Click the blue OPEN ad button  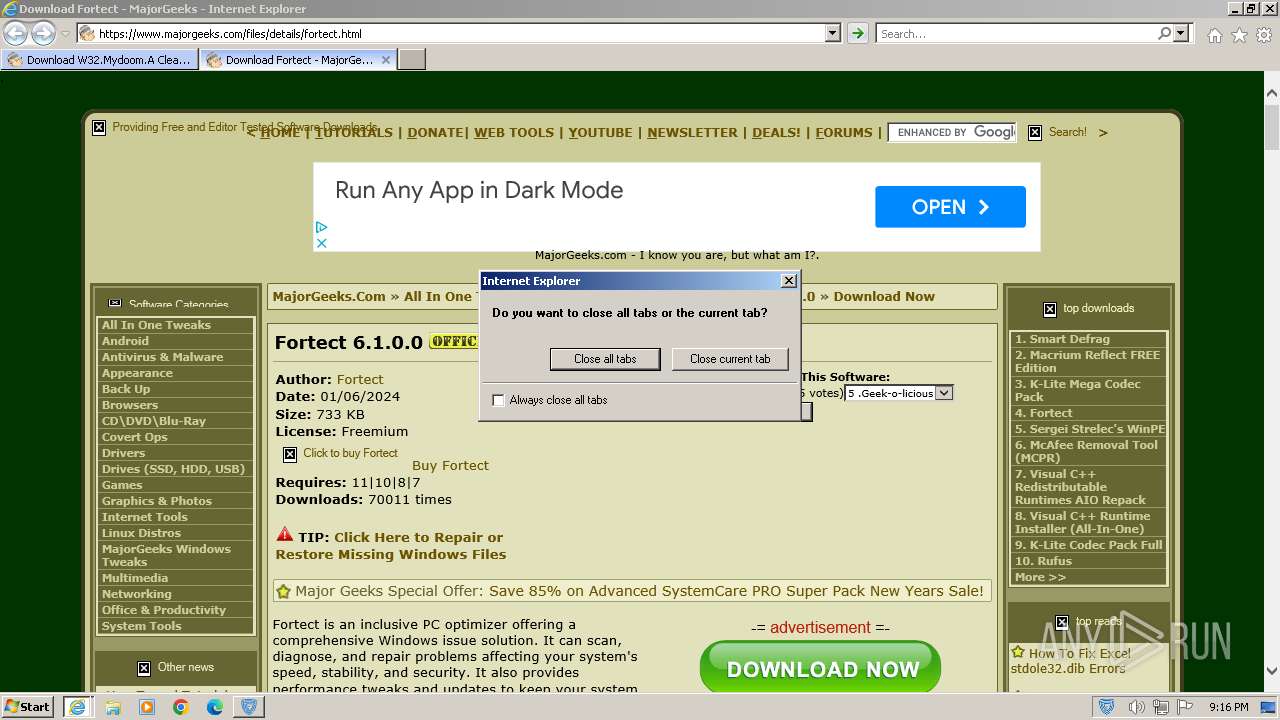(x=950, y=207)
